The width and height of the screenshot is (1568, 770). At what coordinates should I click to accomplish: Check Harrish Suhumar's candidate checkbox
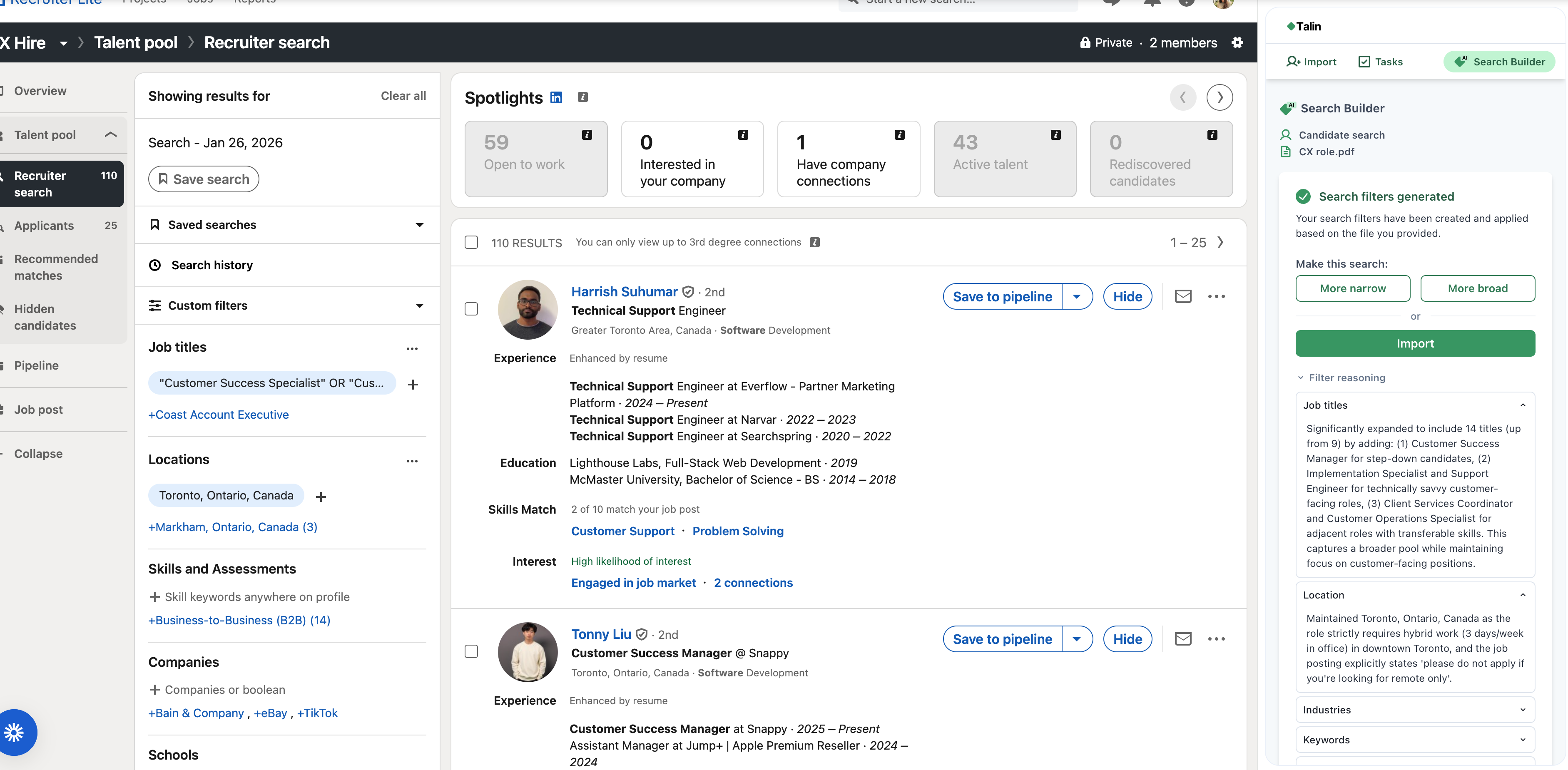[x=471, y=309]
